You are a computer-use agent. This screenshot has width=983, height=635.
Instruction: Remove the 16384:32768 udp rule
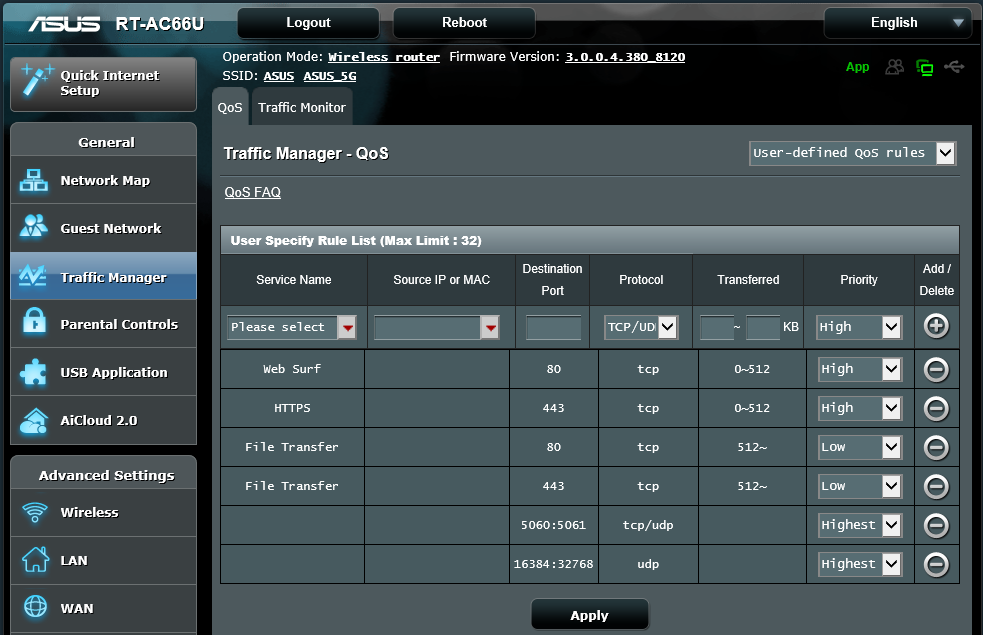[936, 564]
